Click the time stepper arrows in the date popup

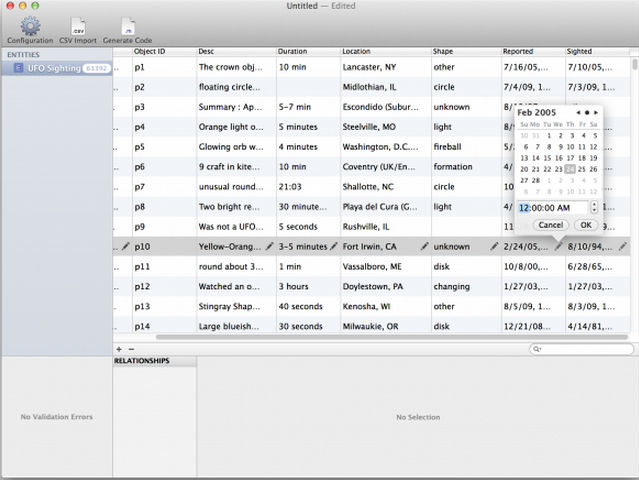tap(594, 207)
